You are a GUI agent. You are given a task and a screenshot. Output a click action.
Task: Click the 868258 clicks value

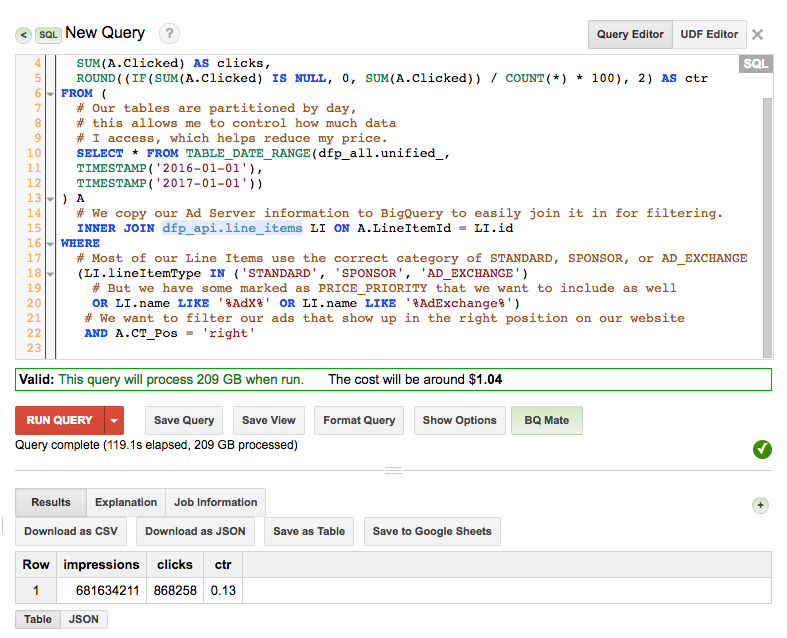(175, 590)
